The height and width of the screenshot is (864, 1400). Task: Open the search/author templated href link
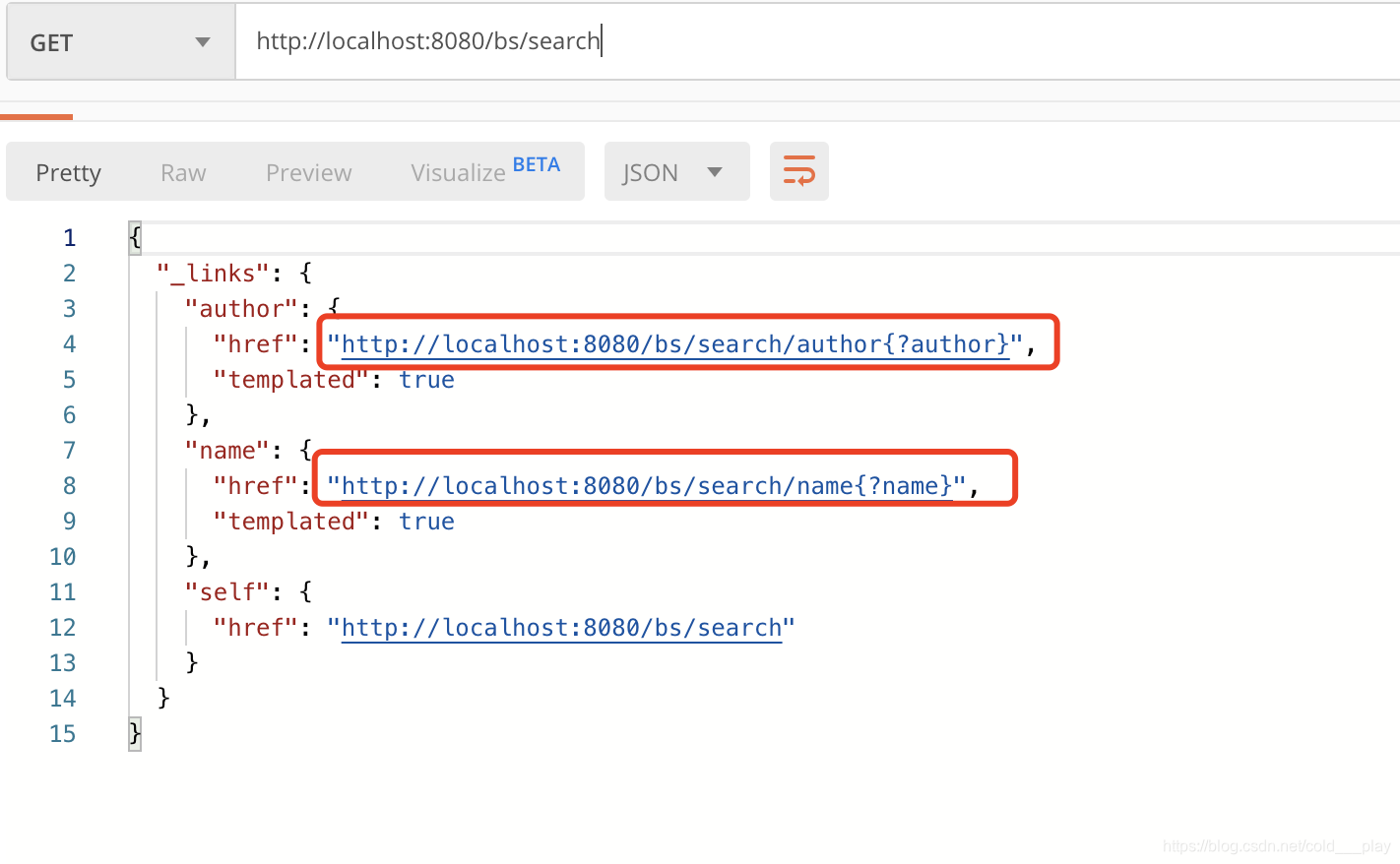(675, 344)
